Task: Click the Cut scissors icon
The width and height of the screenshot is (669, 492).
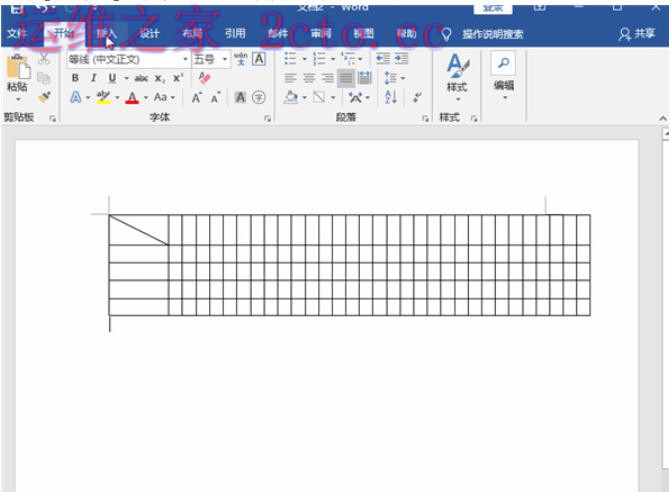Action: tap(44, 59)
